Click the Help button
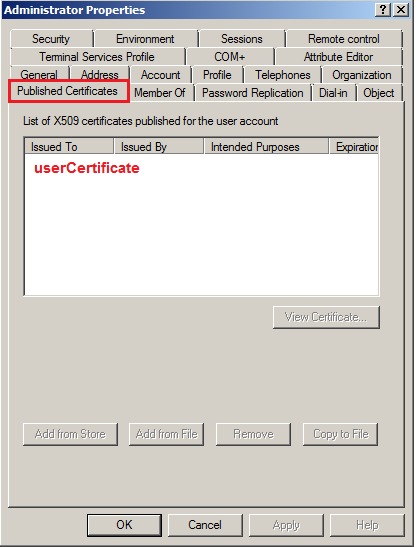Viewport: 416px width, 547px height. (367, 525)
